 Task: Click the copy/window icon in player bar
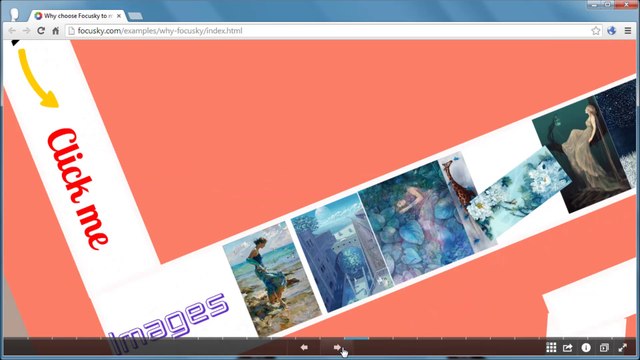pyautogui.click(x=604, y=348)
